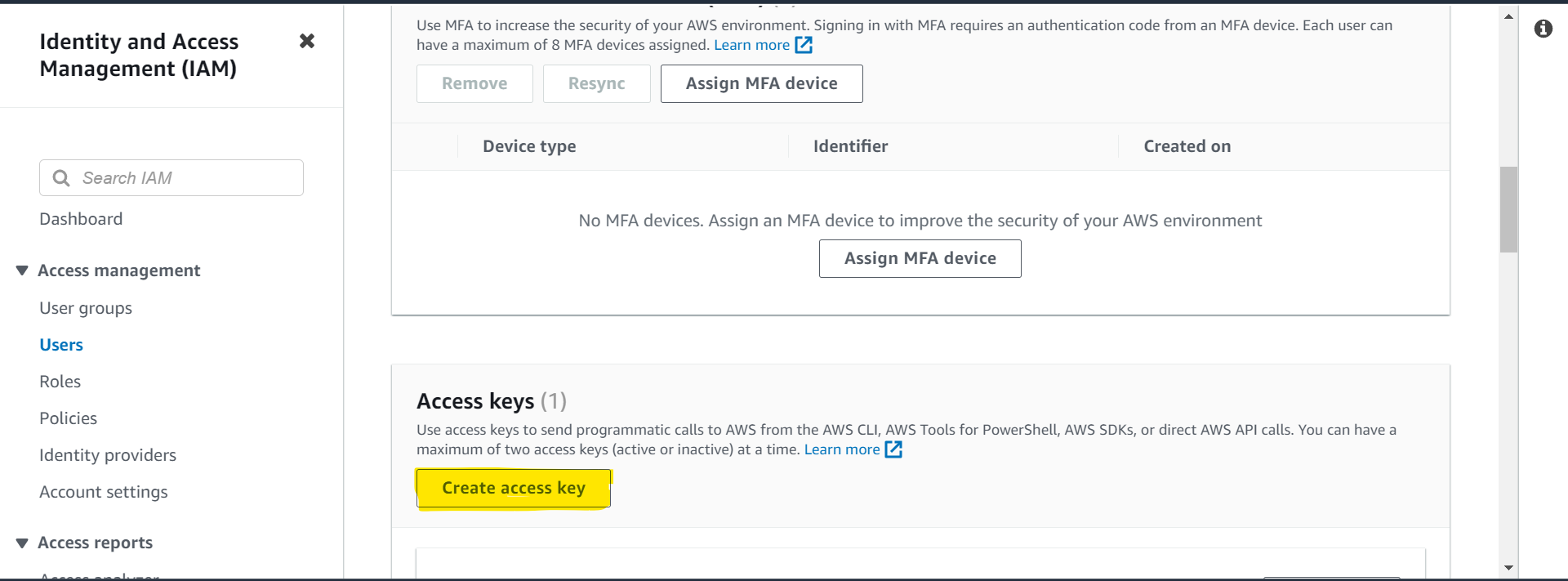Navigate to Policies
The image size is (1568, 581).
tap(68, 418)
